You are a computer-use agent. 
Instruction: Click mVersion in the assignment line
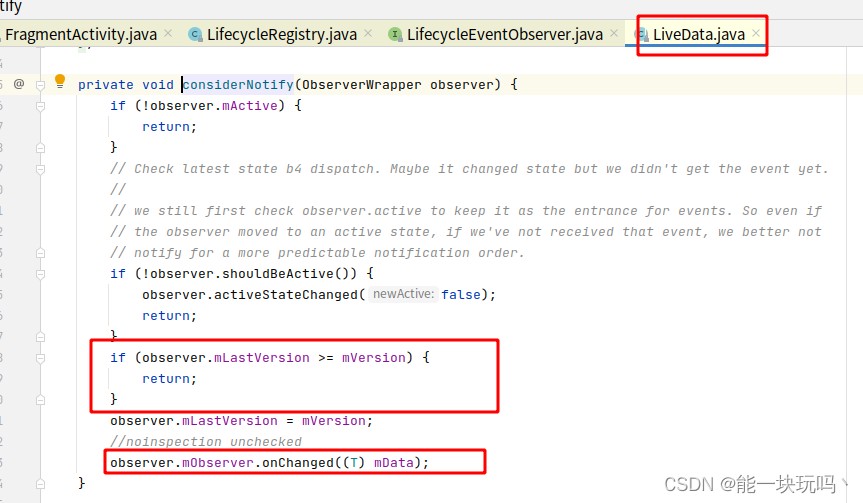334,421
